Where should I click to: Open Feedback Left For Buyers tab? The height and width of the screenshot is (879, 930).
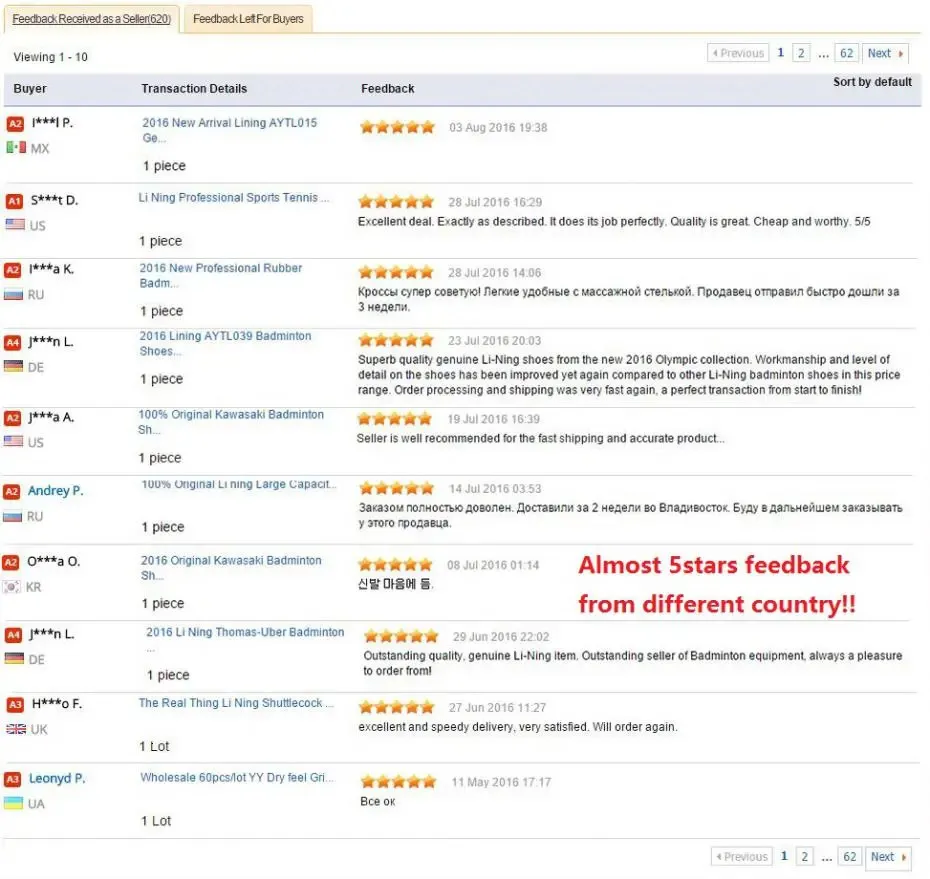[x=248, y=19]
